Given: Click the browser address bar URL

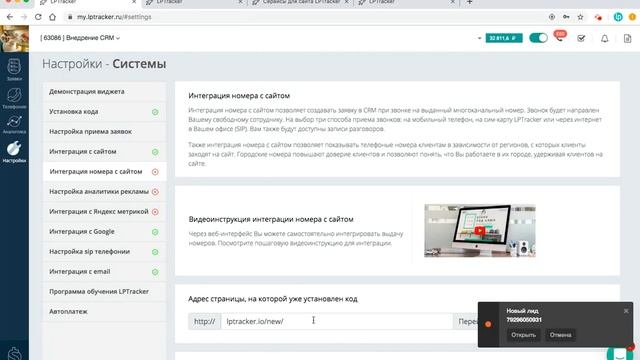Looking at the screenshot, I should point(114,17).
